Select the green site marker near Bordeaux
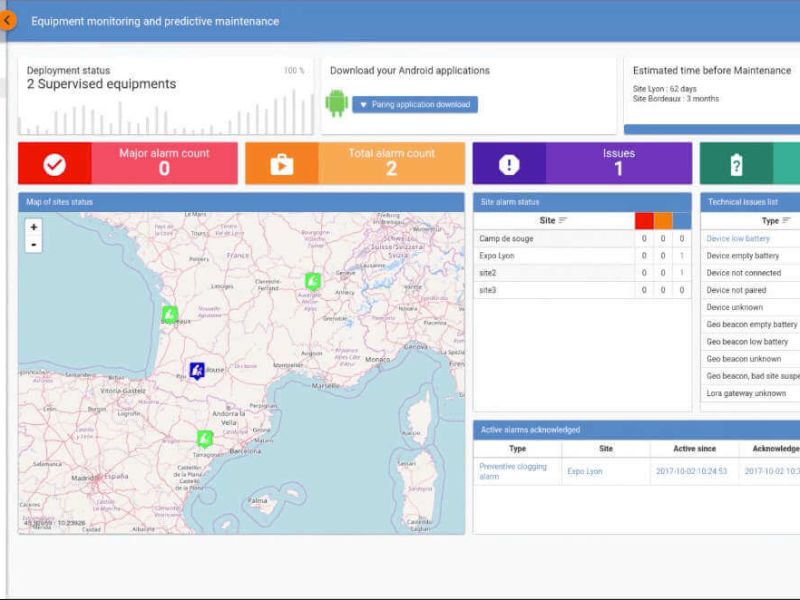 pyautogui.click(x=169, y=314)
